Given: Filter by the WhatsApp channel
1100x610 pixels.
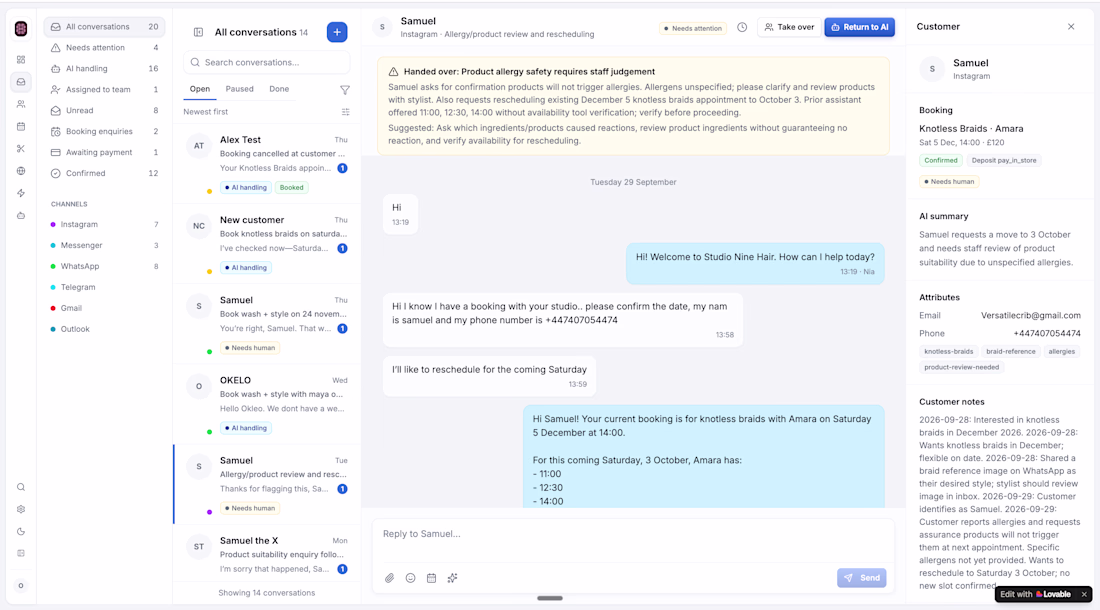Looking at the screenshot, I should [104, 266].
